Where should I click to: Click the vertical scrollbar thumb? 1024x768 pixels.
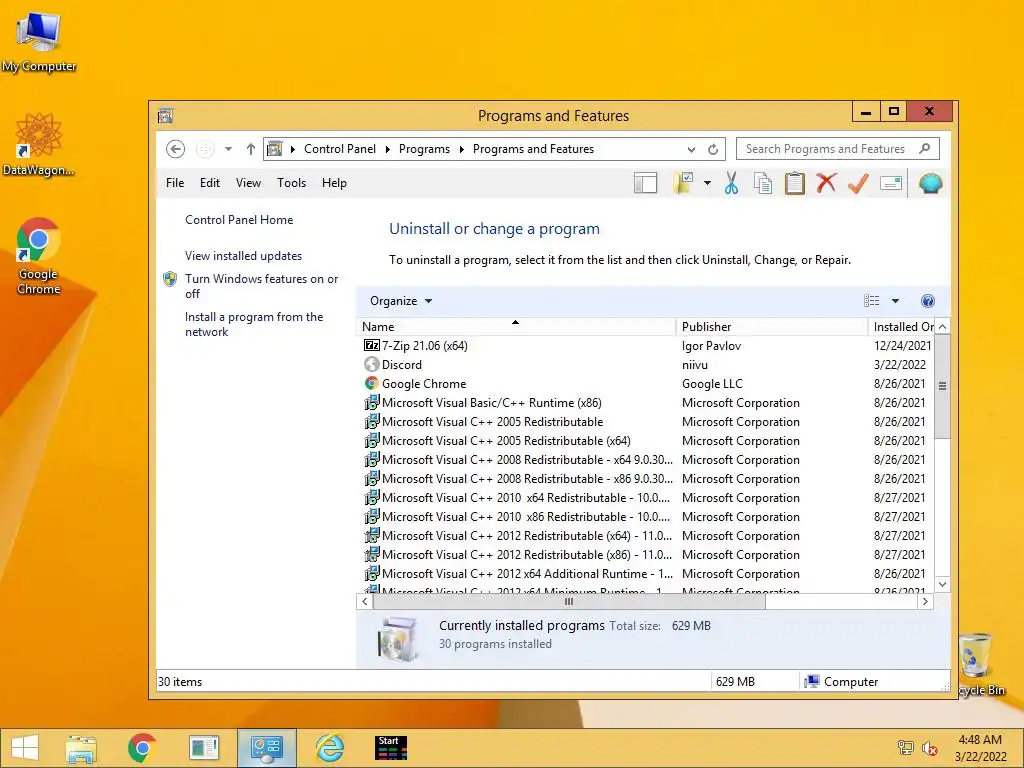pos(942,386)
